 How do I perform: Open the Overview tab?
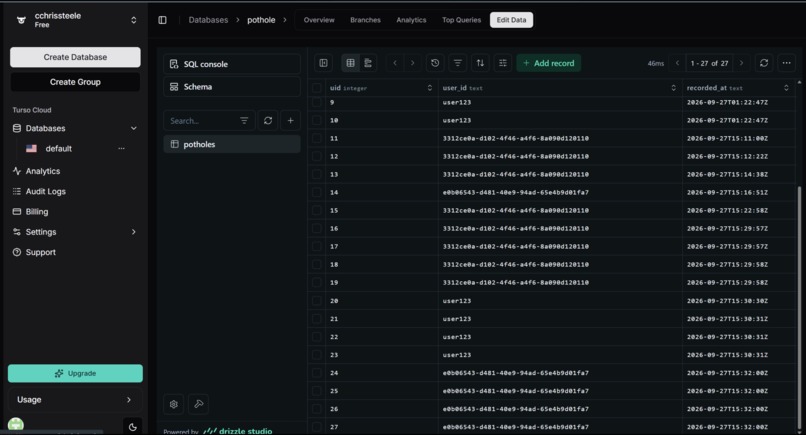click(319, 20)
